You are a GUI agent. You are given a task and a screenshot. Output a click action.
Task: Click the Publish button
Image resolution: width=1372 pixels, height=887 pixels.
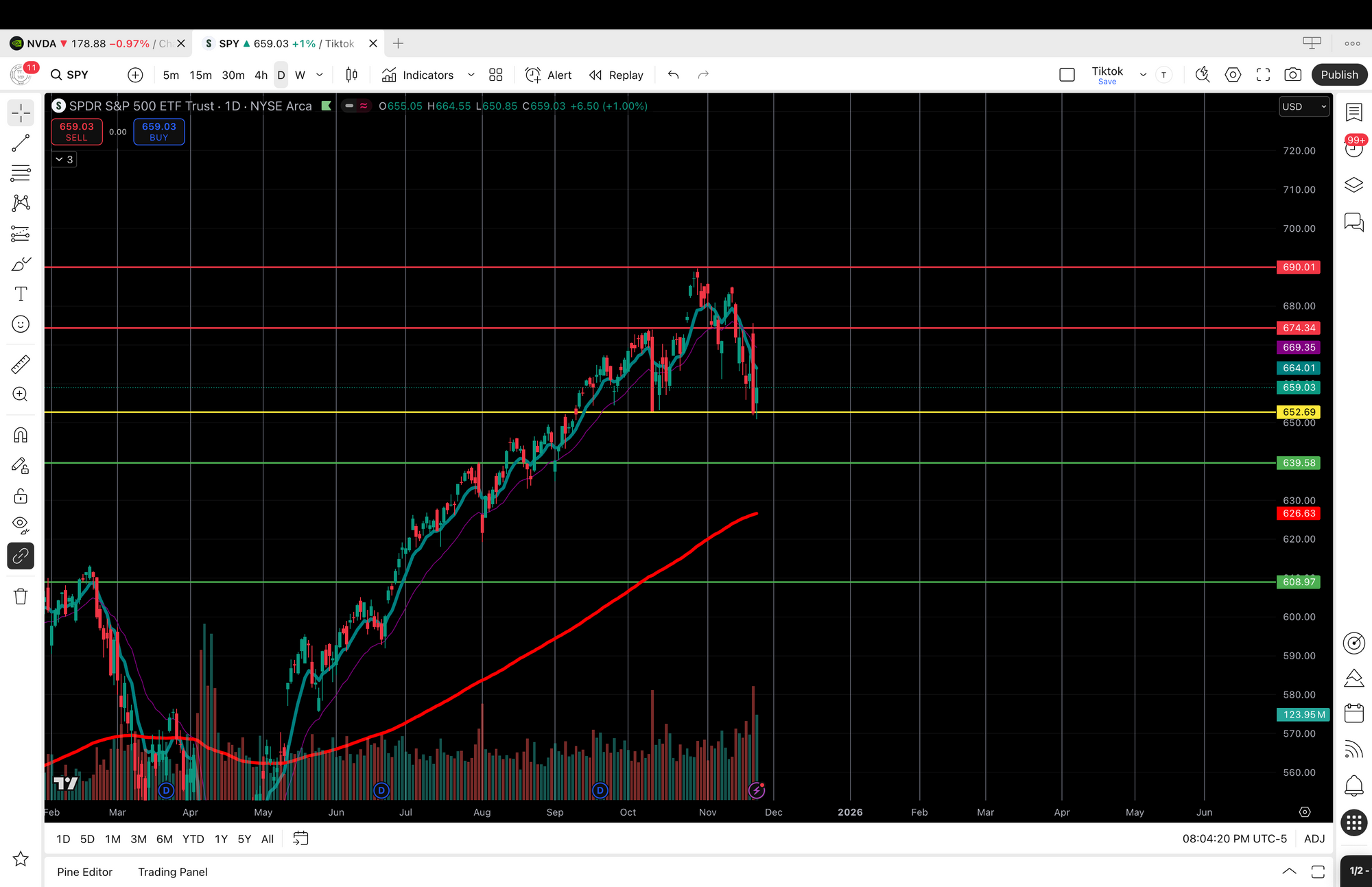[x=1339, y=75]
